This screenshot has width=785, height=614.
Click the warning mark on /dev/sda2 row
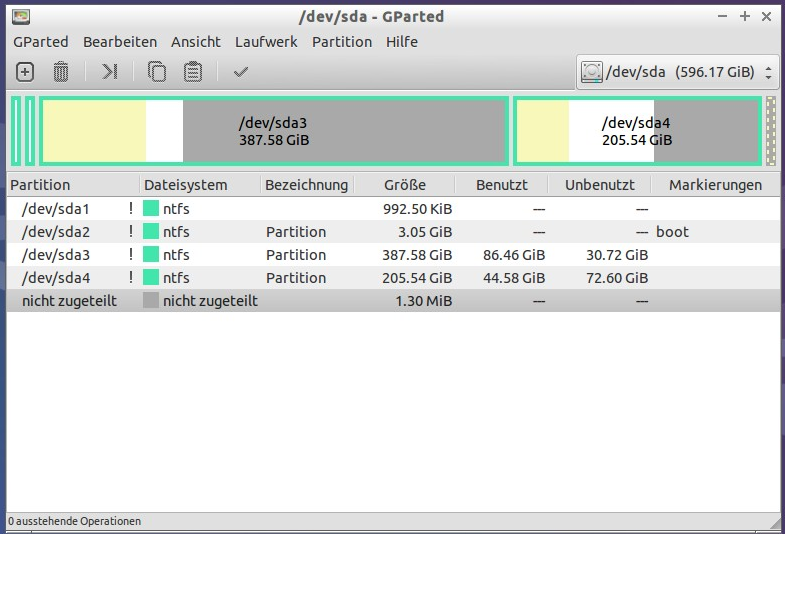131,231
